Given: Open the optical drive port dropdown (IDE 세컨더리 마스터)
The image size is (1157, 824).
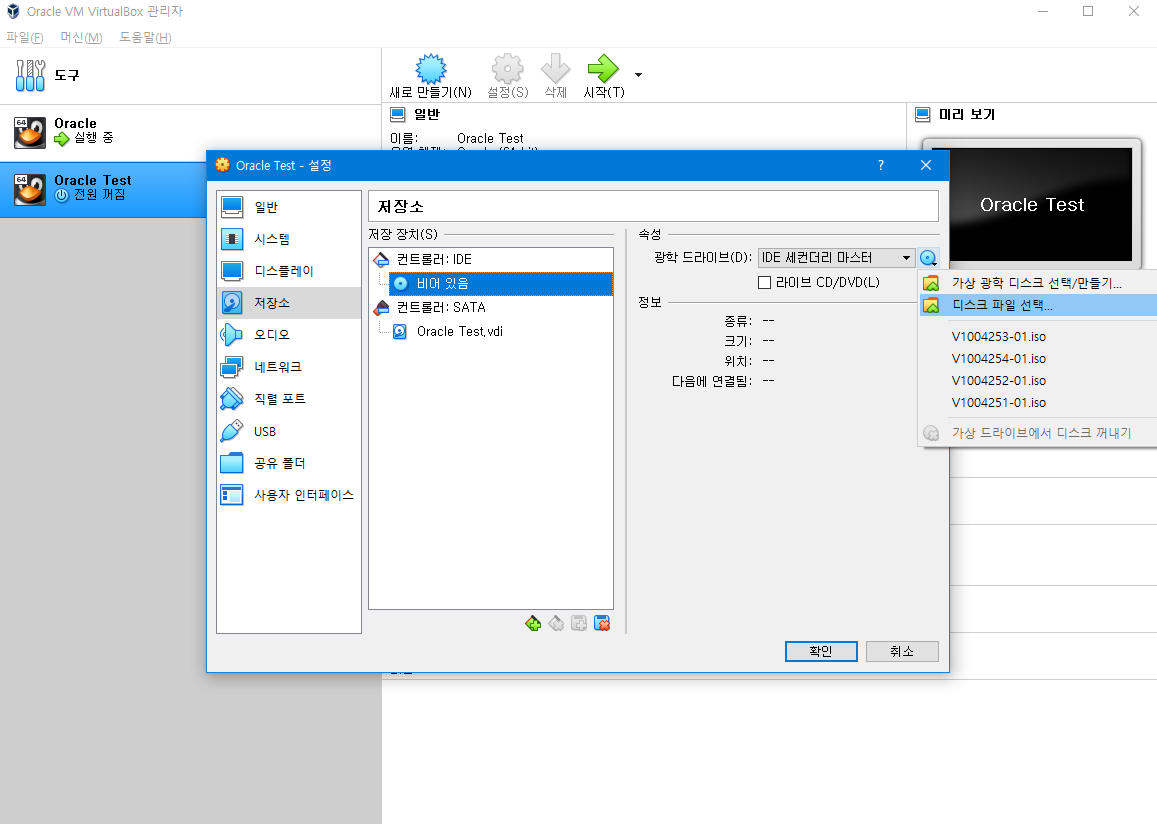Looking at the screenshot, I should [837, 257].
